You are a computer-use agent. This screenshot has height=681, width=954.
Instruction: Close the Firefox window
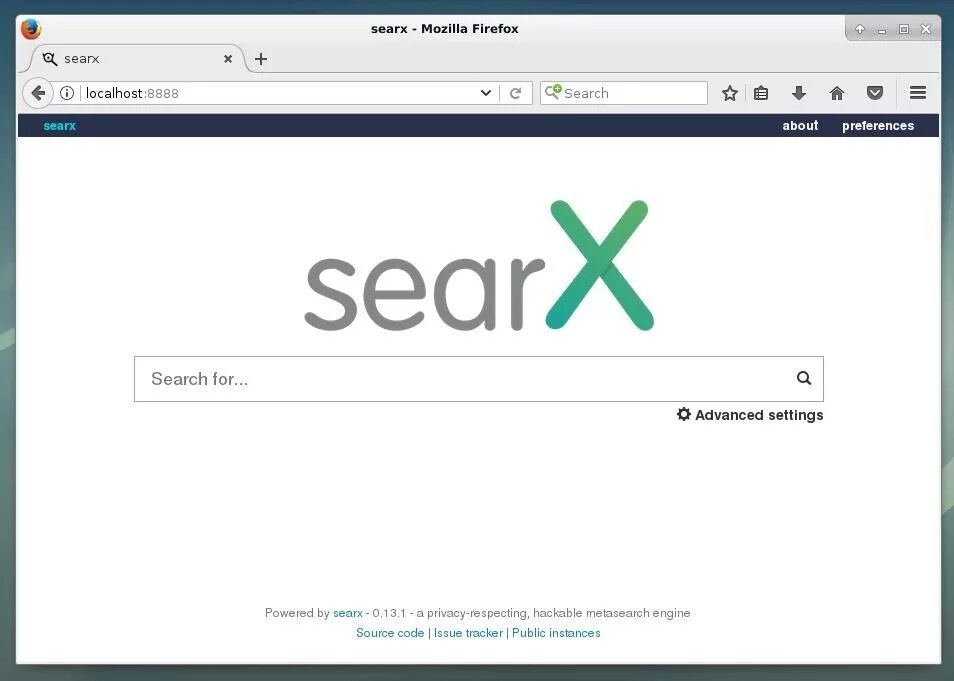pyautogui.click(x=926, y=29)
